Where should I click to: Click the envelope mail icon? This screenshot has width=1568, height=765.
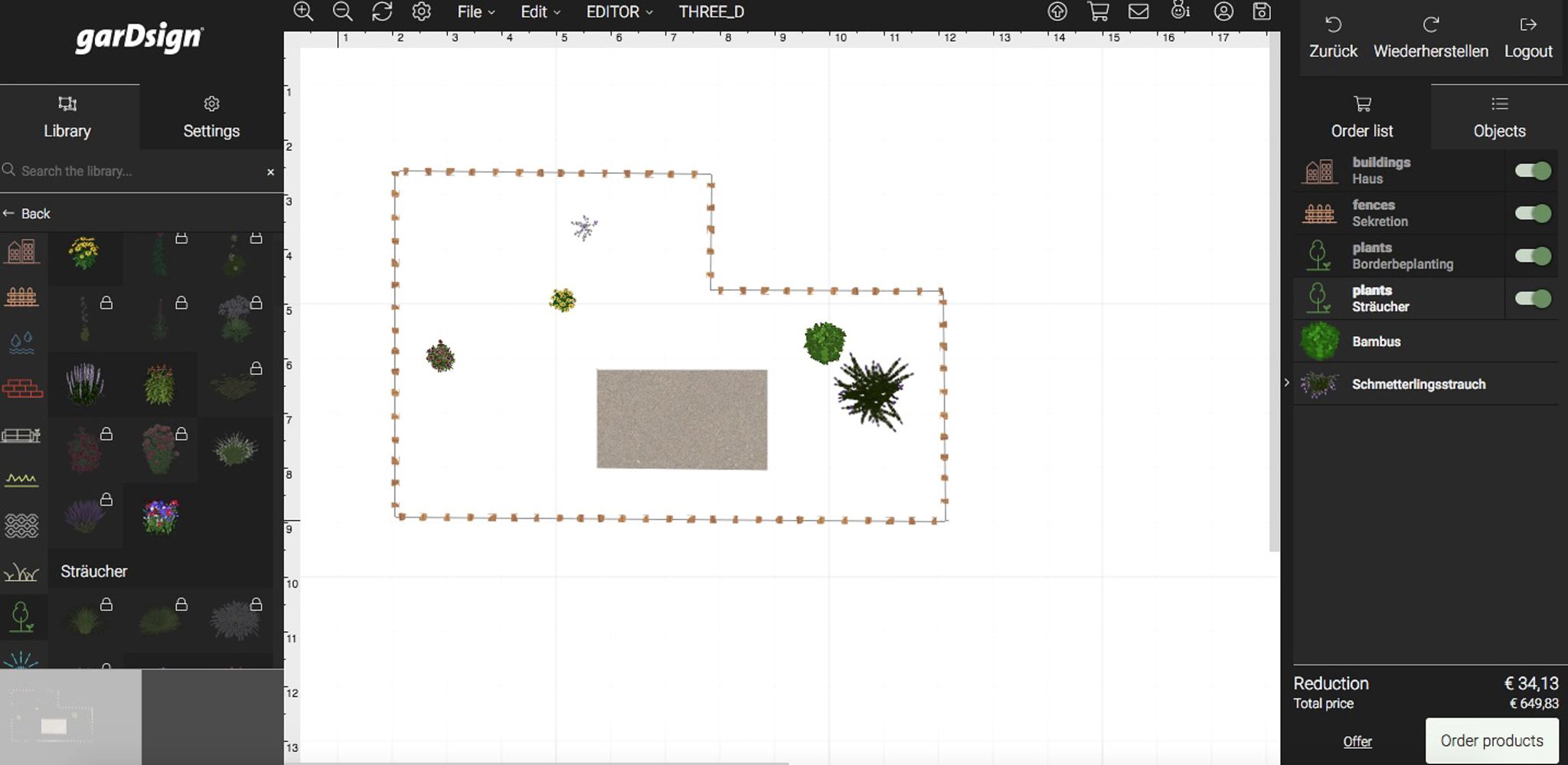coord(1138,11)
